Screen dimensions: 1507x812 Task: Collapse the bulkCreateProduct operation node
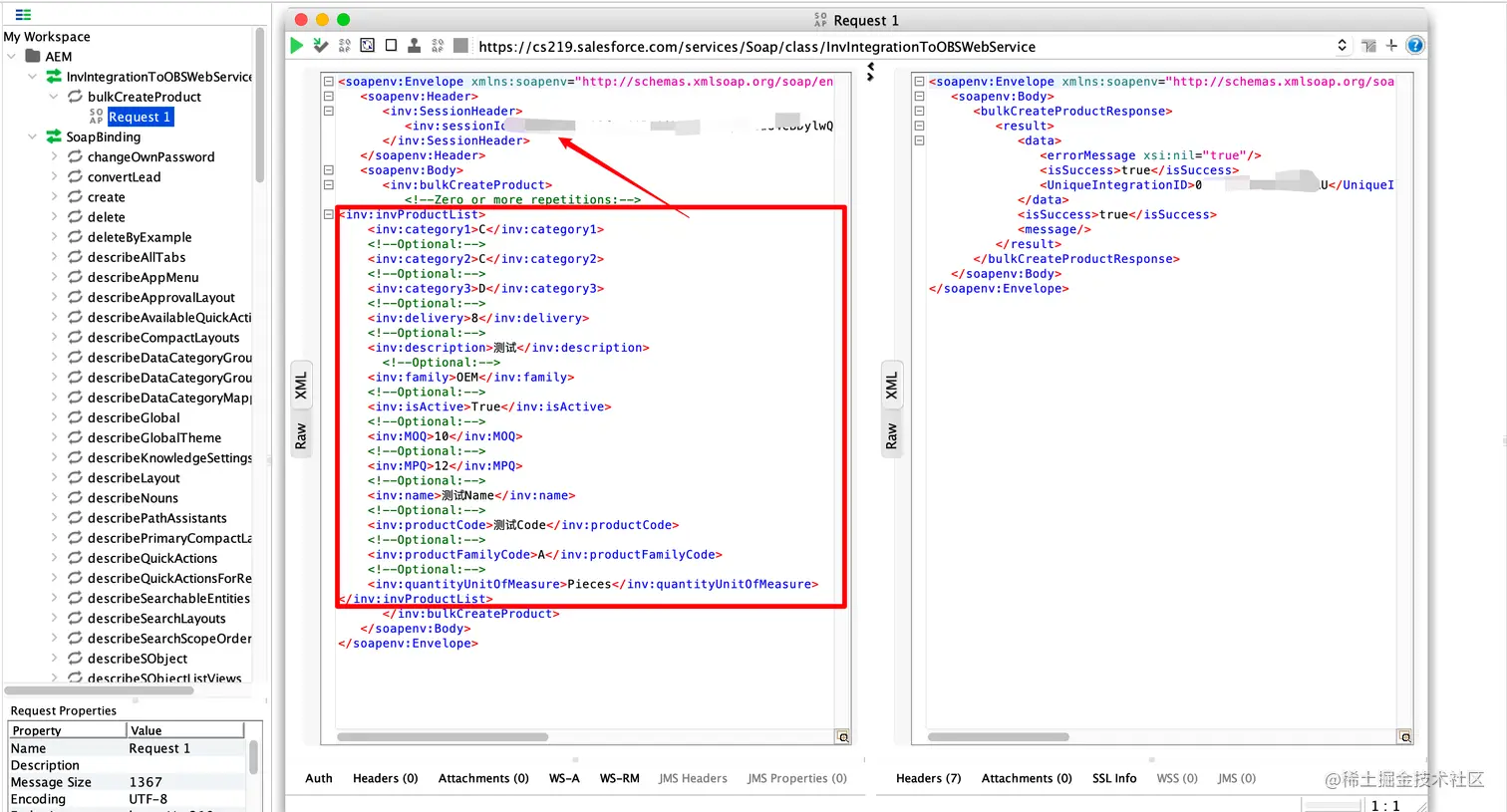coord(54,97)
